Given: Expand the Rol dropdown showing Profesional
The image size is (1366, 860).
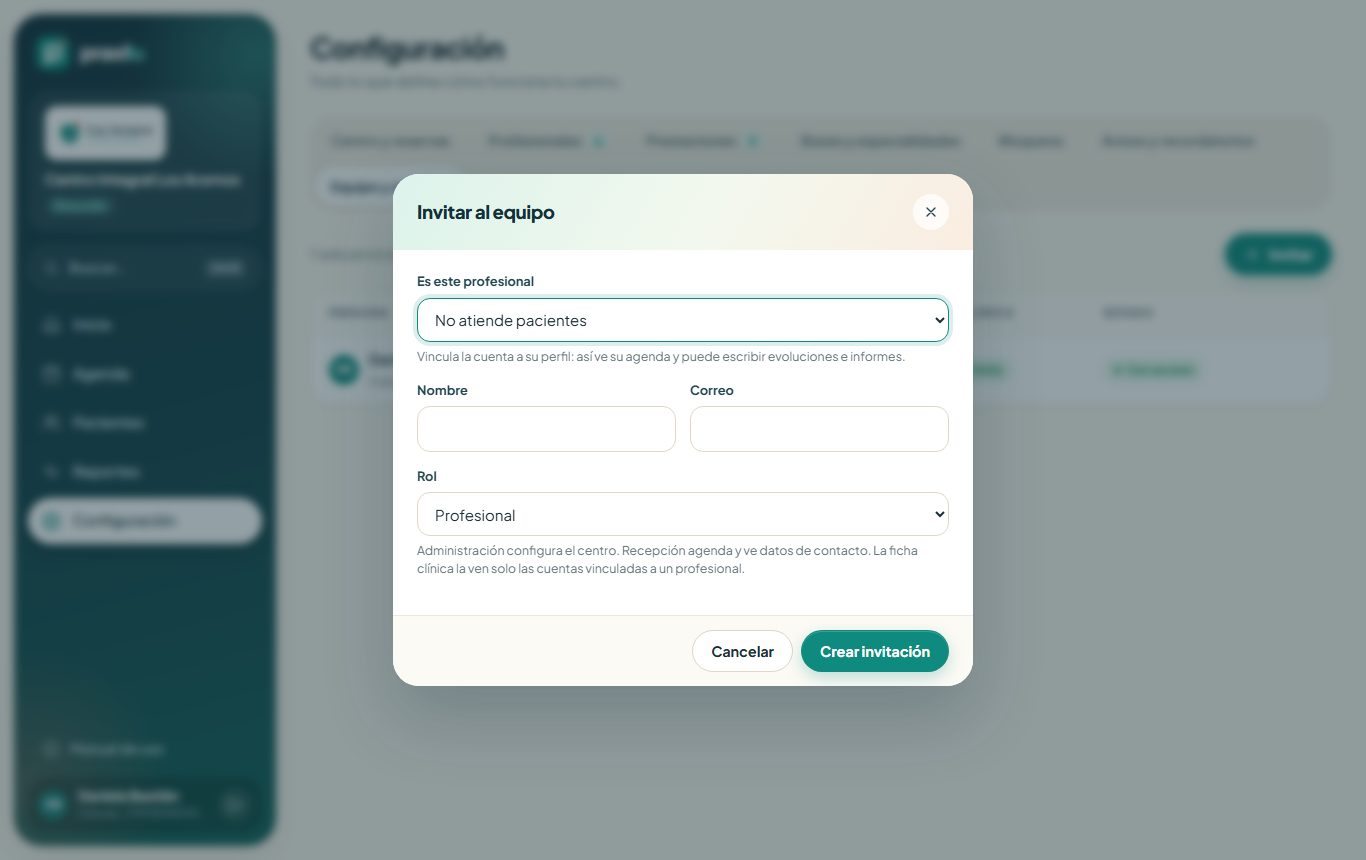Looking at the screenshot, I should (682, 514).
